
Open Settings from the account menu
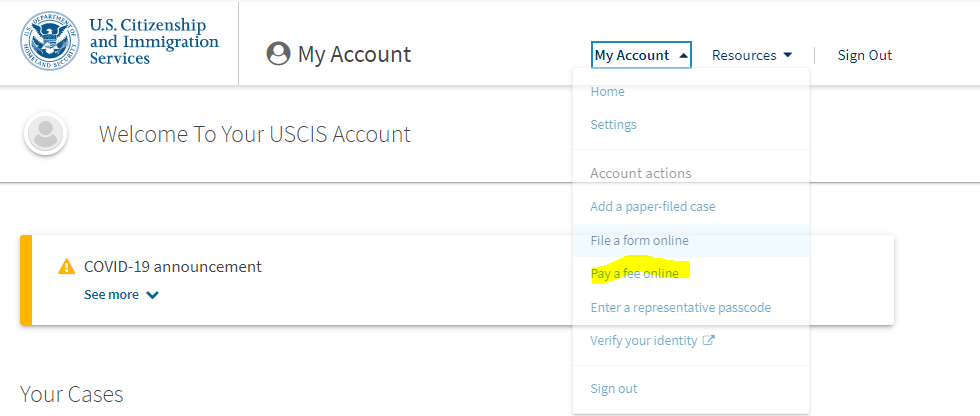pos(613,124)
